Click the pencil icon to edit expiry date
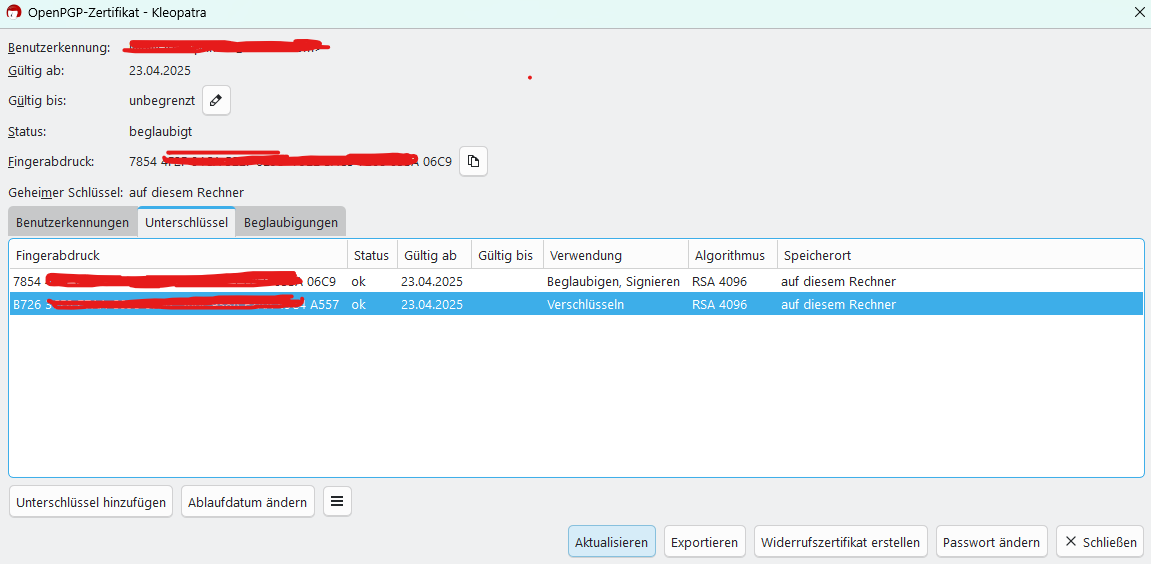 [x=217, y=101]
